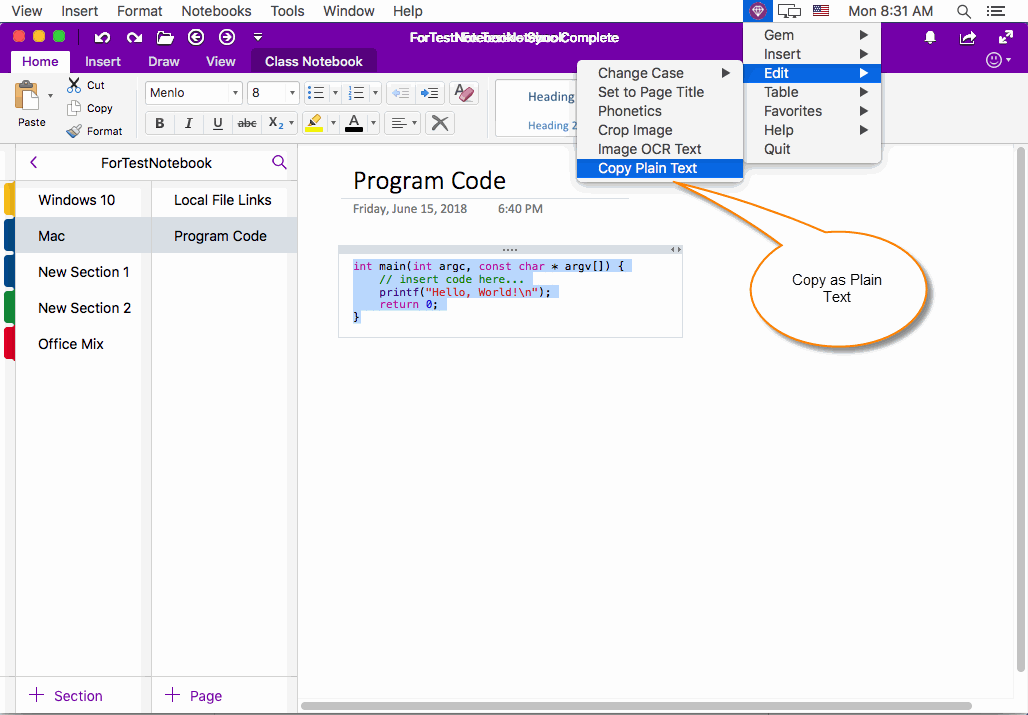The height and width of the screenshot is (715, 1028).
Task: Click the Redo arrow in the title bar
Action: [134, 37]
